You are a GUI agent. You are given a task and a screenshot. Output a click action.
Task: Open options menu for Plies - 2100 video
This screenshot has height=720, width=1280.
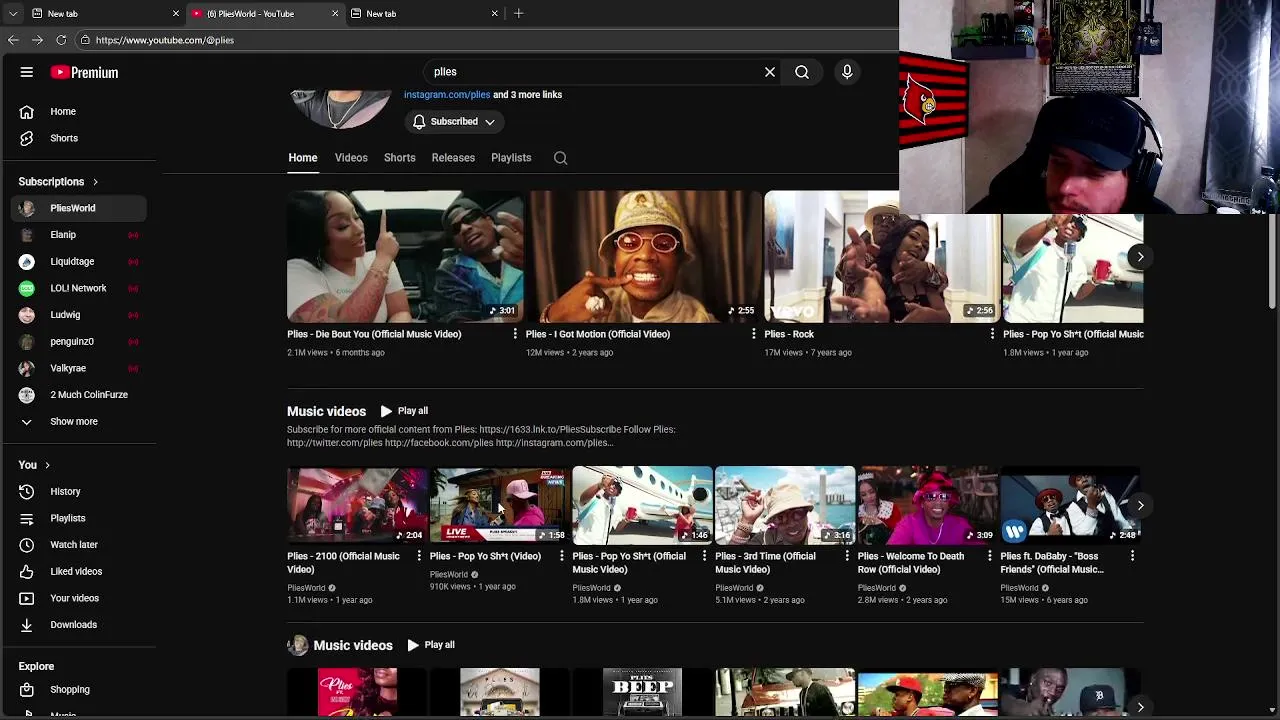click(419, 556)
